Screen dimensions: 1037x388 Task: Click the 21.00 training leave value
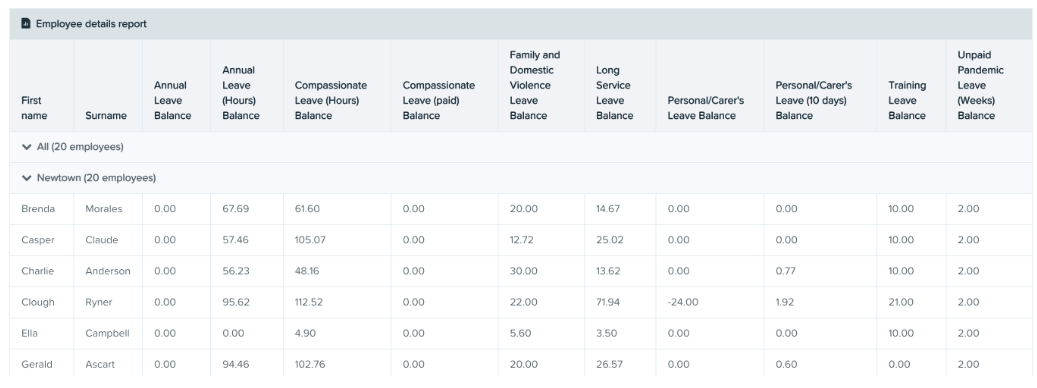coord(900,302)
